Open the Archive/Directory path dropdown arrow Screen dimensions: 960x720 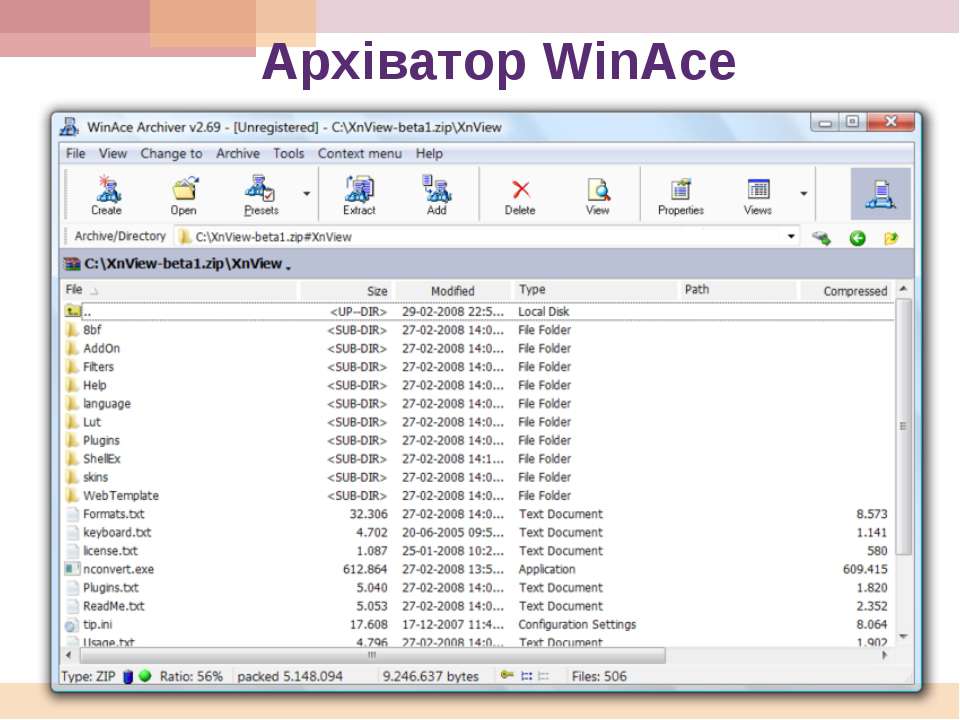791,236
